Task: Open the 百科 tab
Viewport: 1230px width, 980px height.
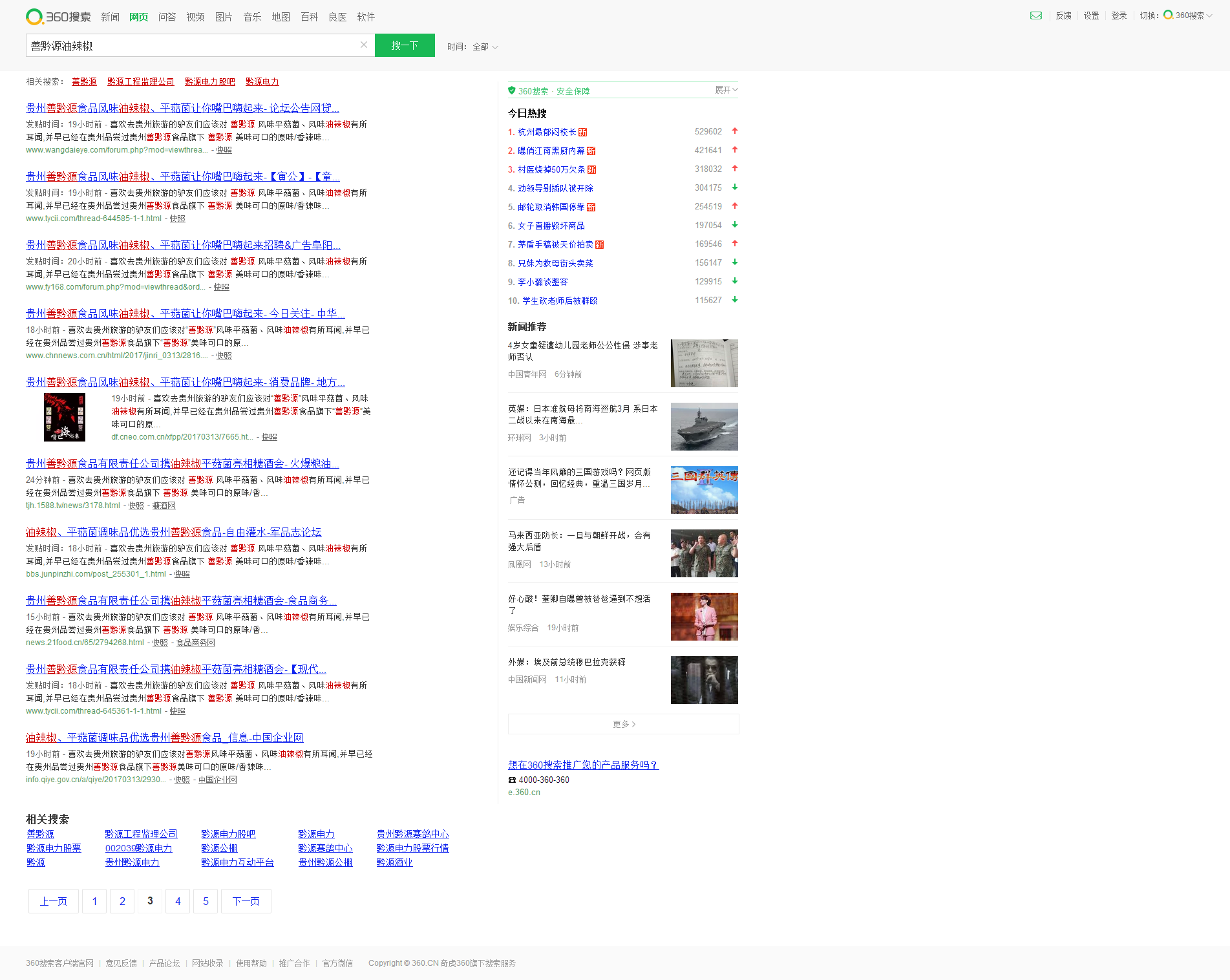Action: click(309, 17)
